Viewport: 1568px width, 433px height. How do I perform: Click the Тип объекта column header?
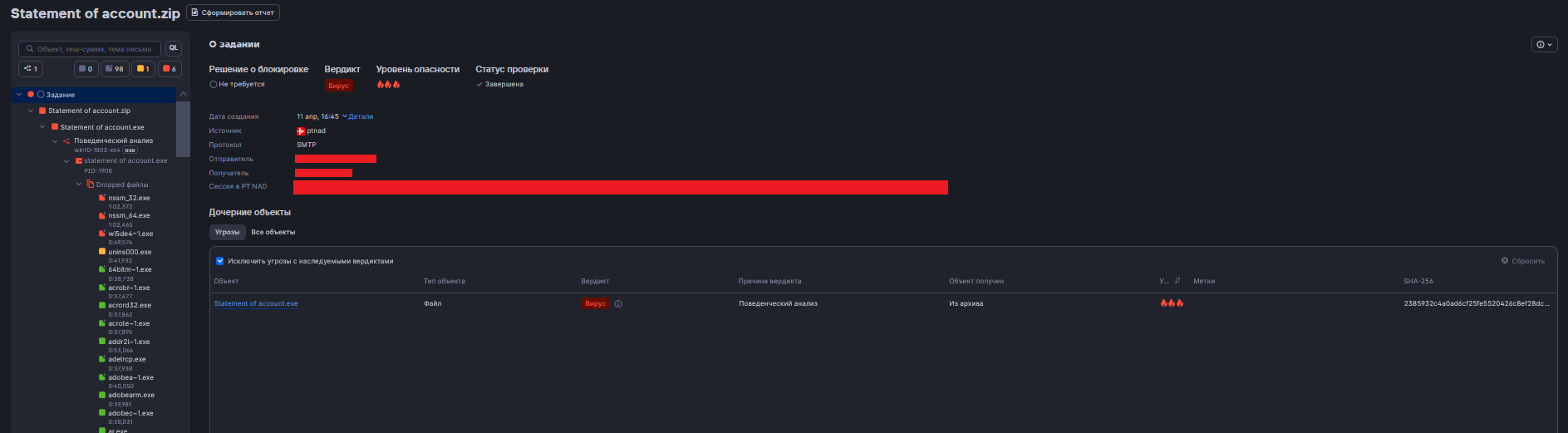click(445, 281)
